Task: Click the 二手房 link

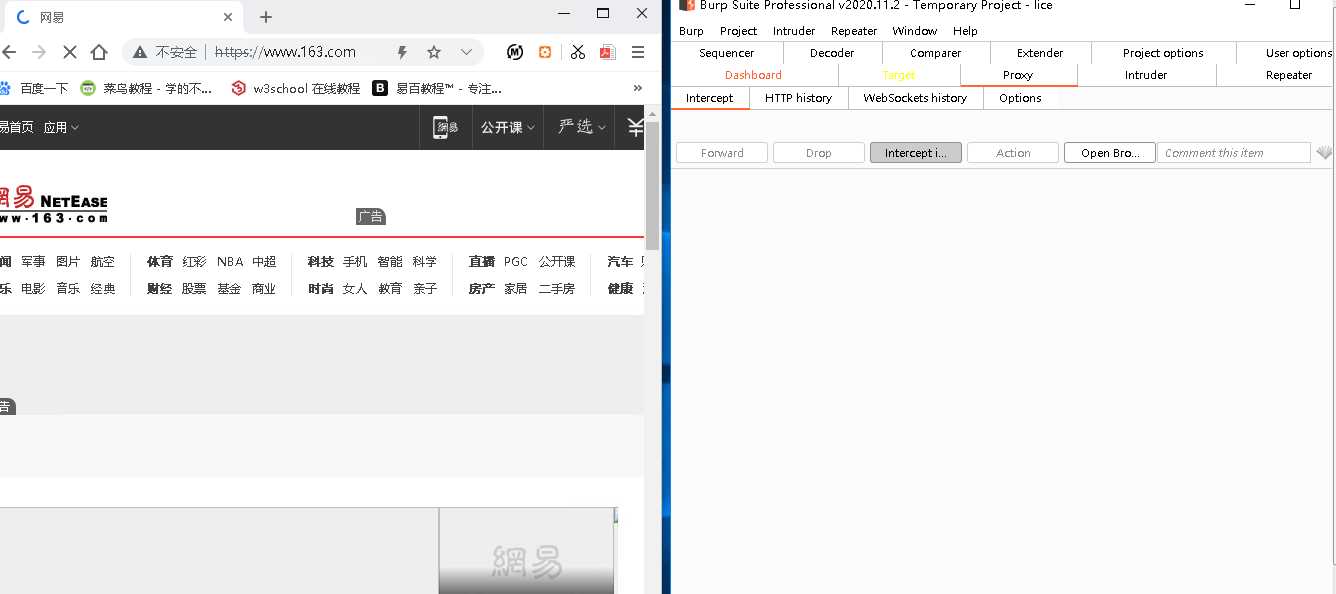Action: [x=557, y=288]
